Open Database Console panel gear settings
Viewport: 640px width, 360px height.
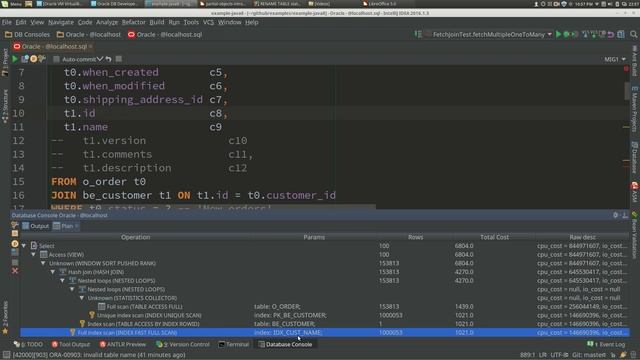coord(616,215)
